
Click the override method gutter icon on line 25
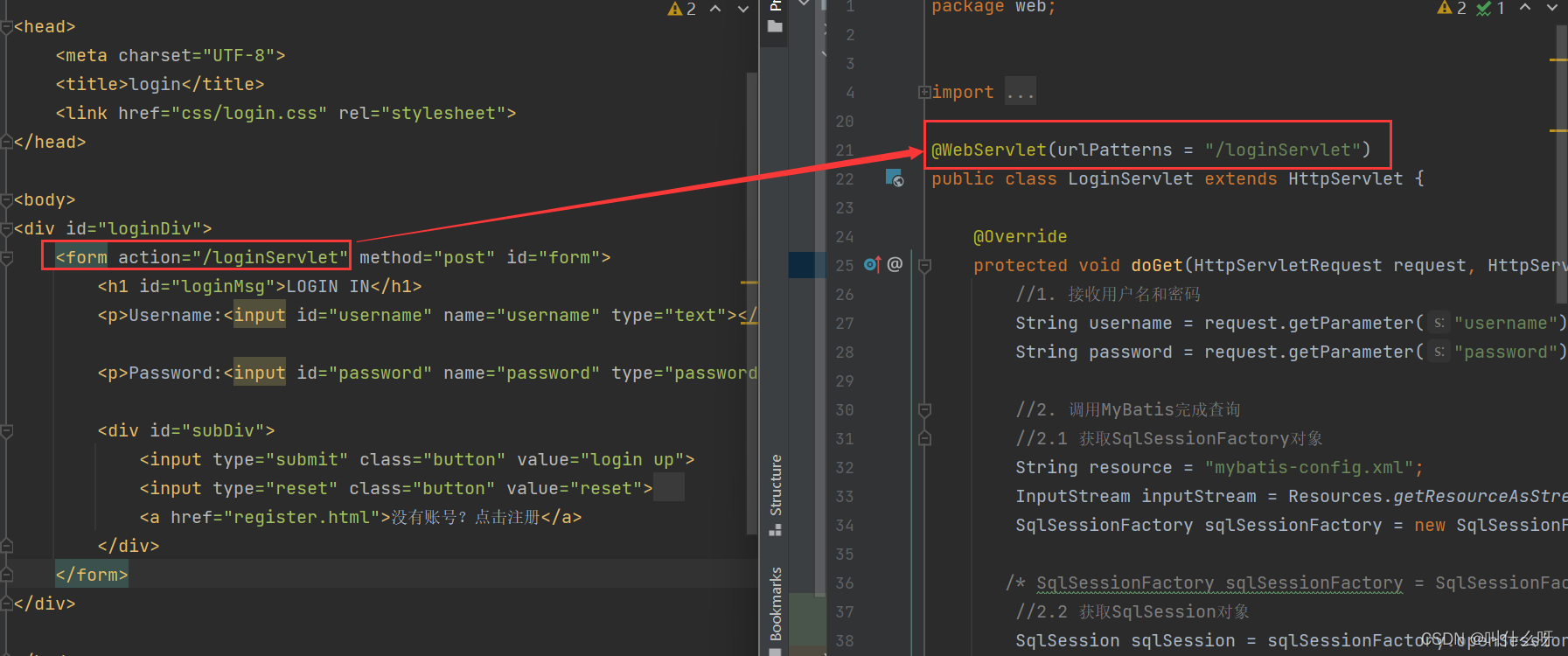point(872,264)
